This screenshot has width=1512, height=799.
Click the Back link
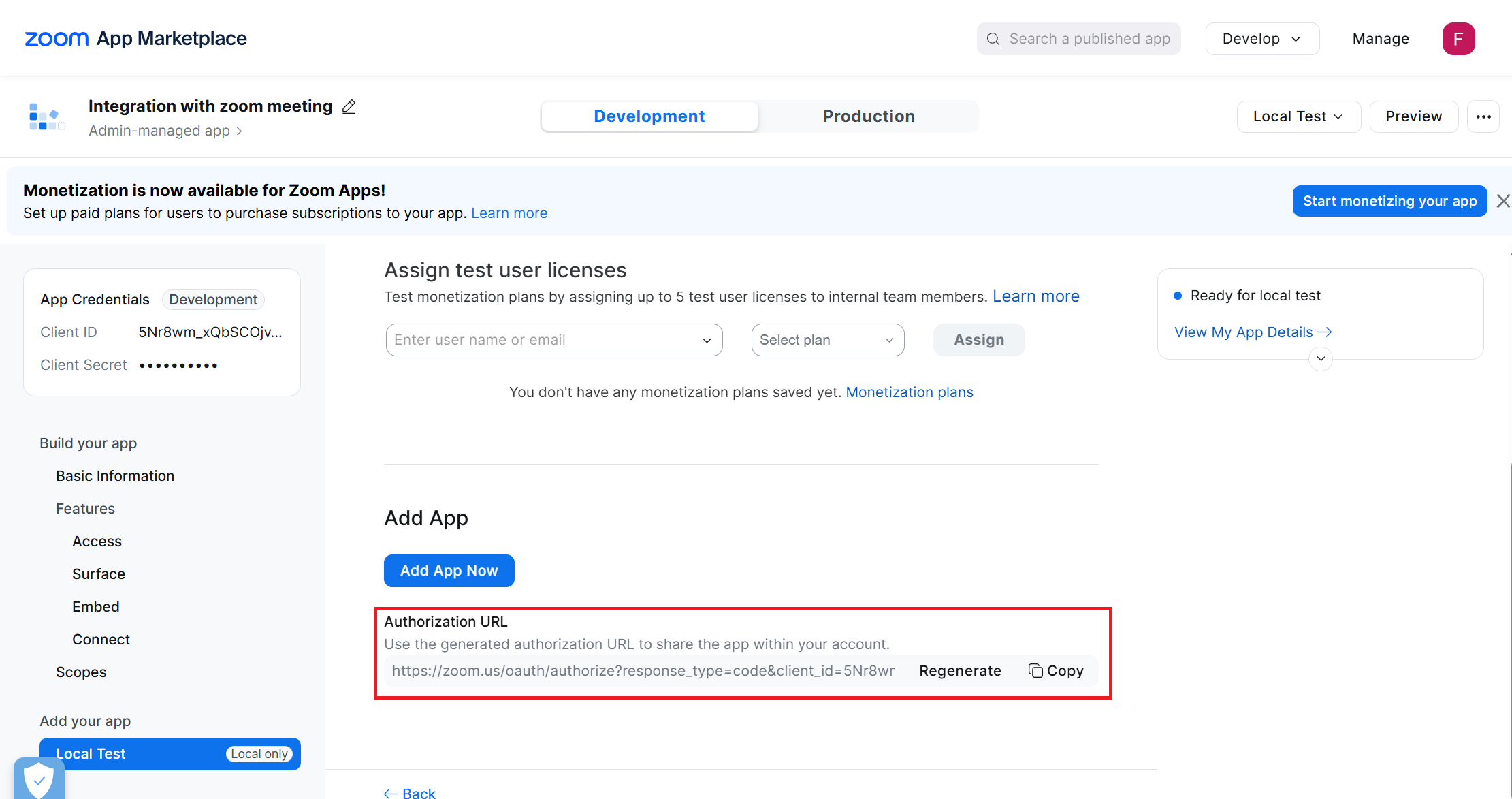click(410, 793)
